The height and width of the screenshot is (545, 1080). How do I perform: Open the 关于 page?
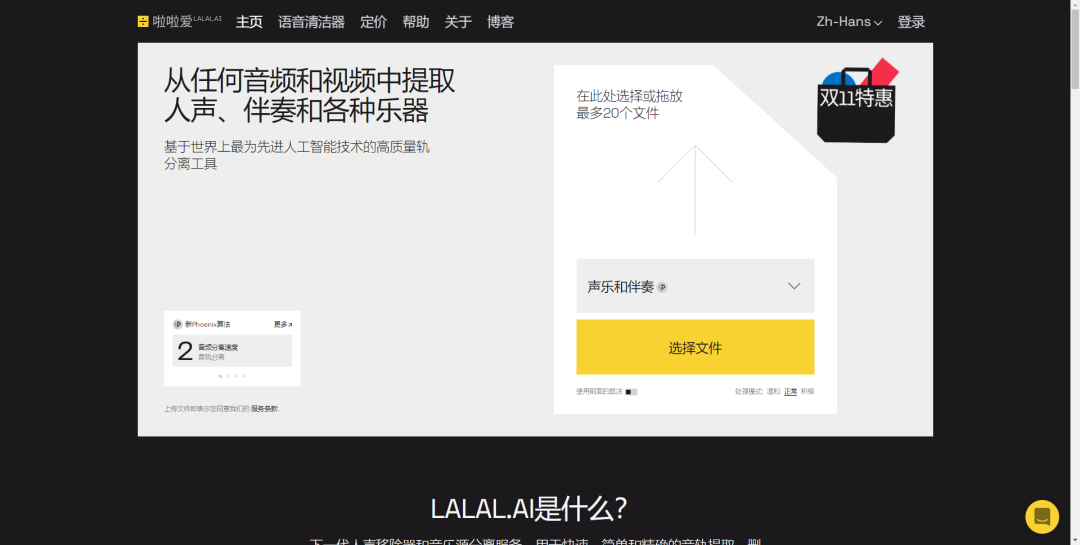coord(458,22)
